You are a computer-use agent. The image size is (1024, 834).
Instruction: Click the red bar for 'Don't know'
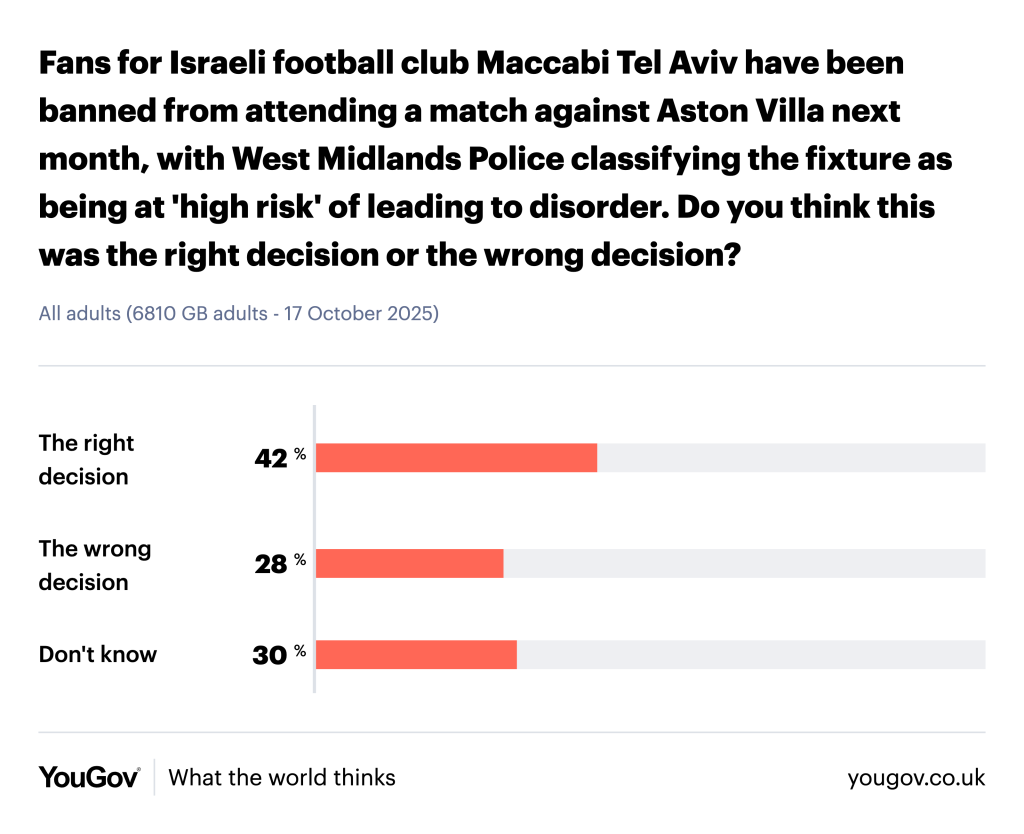[417, 655]
